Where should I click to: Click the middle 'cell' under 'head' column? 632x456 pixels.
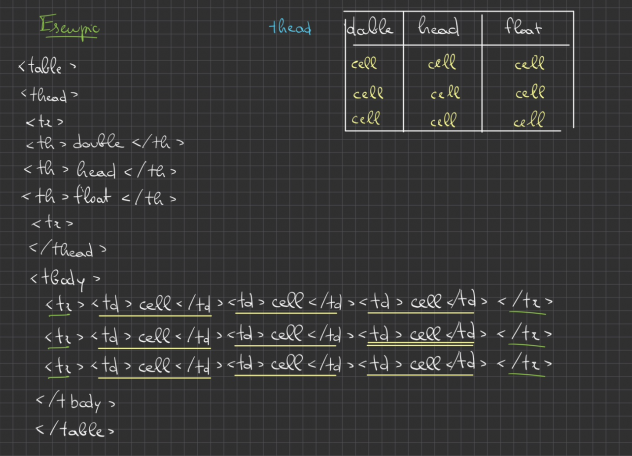pos(445,93)
